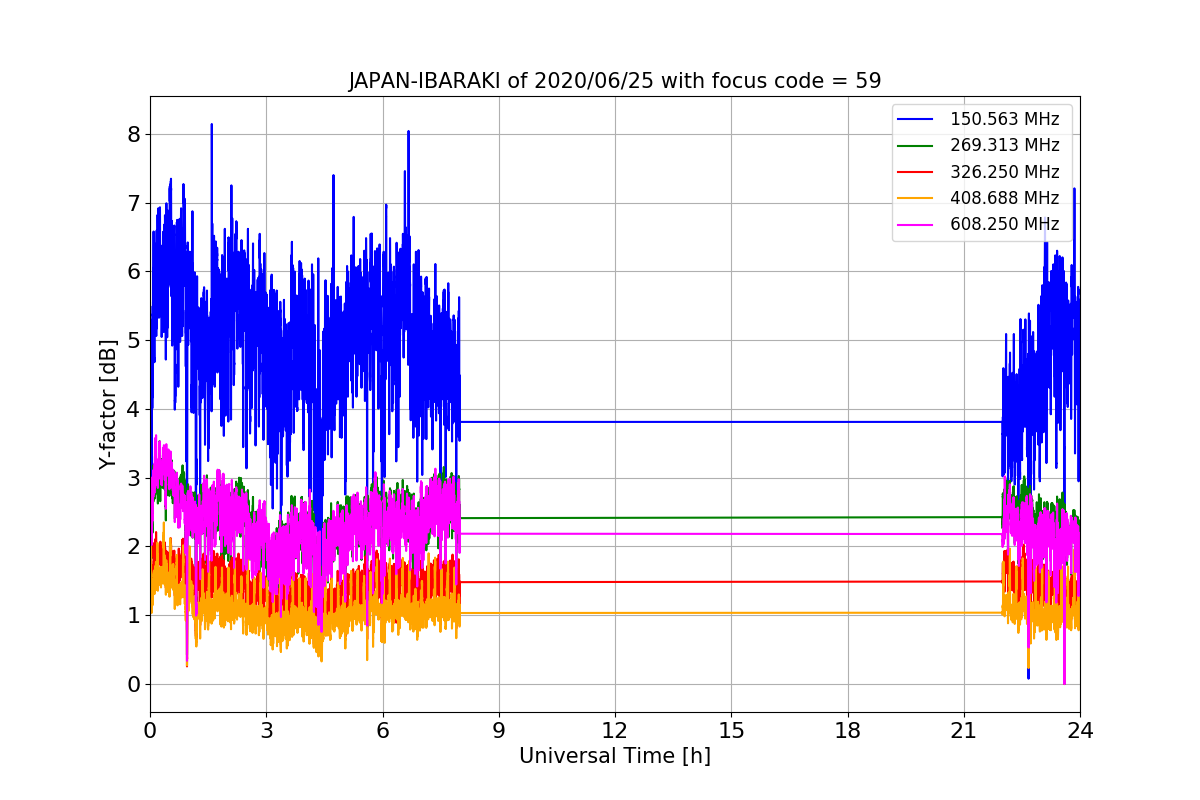Click x-axis tick label '15'
The width and height of the screenshot is (1200, 800).
click(x=731, y=731)
